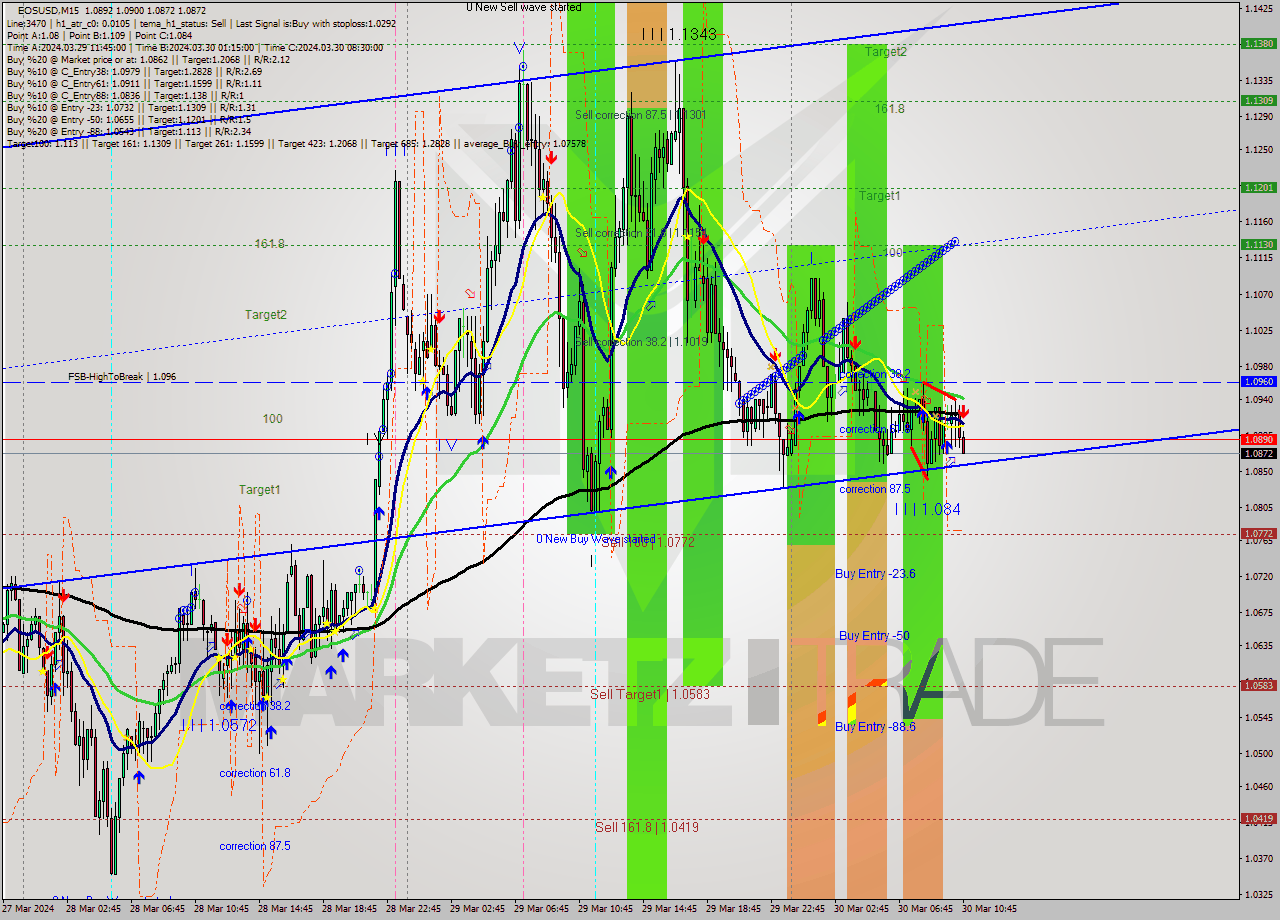The image size is (1280, 920).
Task: Click the Sell Target1 | 1.0583 label
Action: 650,694
